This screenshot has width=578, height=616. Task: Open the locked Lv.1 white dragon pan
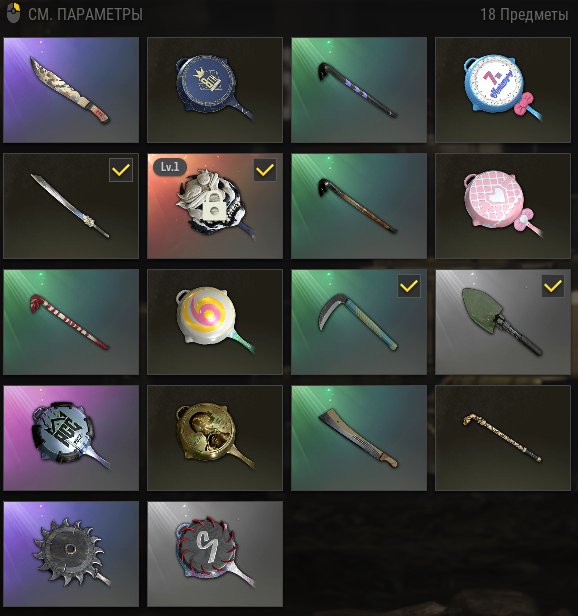click(x=215, y=206)
